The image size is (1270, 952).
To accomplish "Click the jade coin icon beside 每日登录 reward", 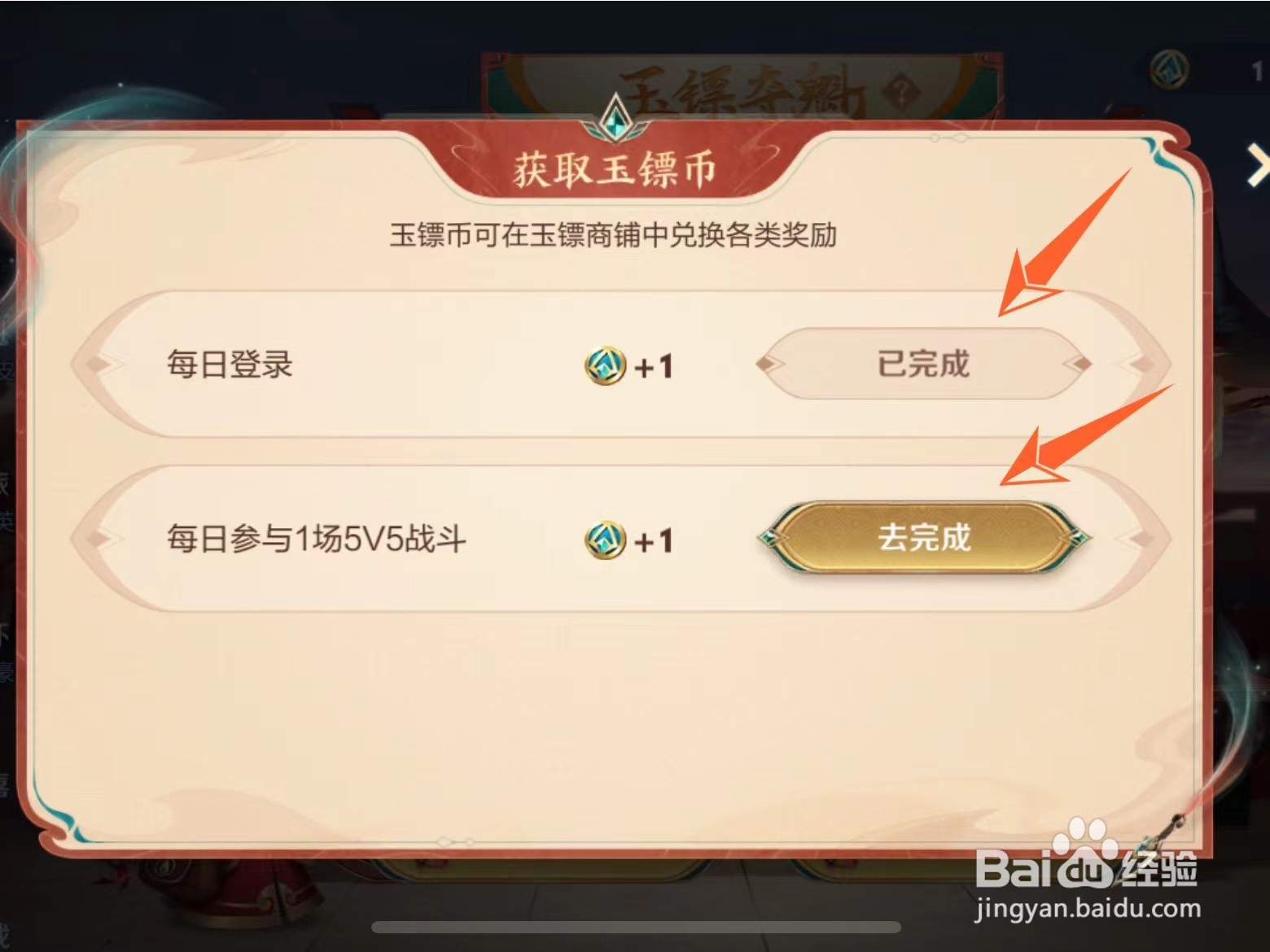I will (x=605, y=366).
